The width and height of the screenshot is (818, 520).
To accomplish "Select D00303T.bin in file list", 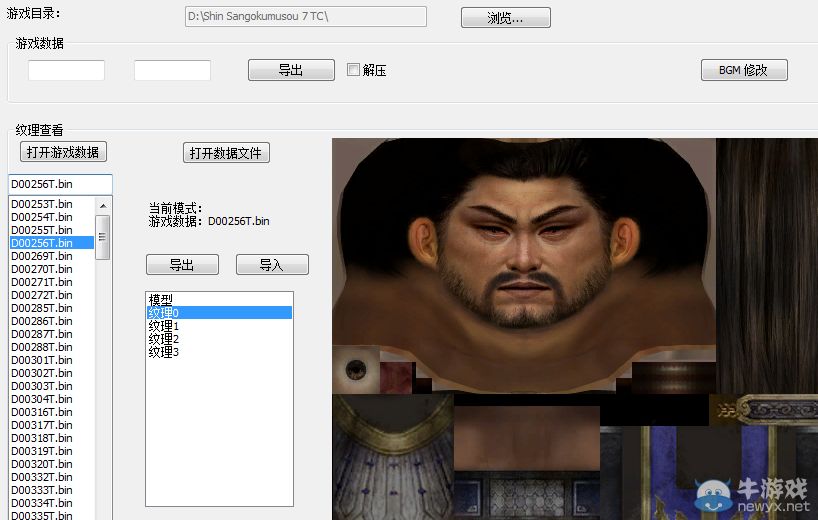I will [x=52, y=386].
